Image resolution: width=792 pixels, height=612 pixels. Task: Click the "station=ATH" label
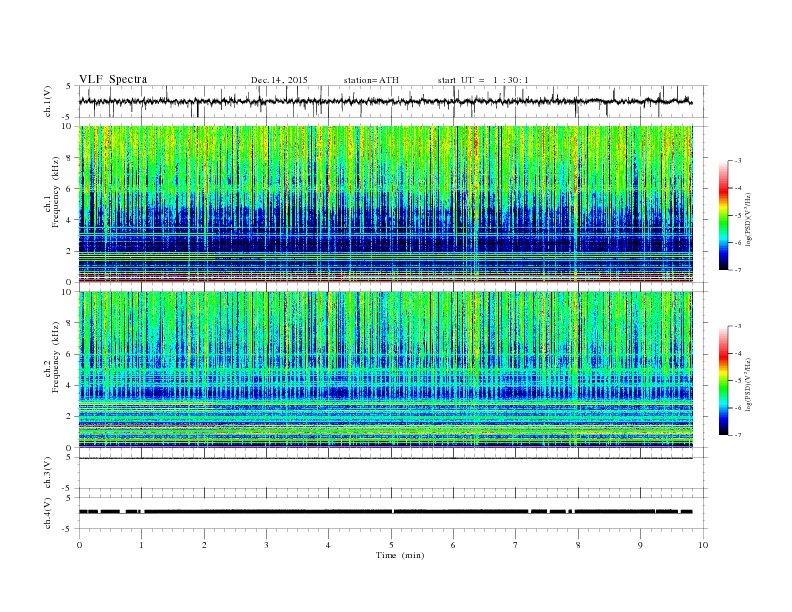click(x=371, y=80)
